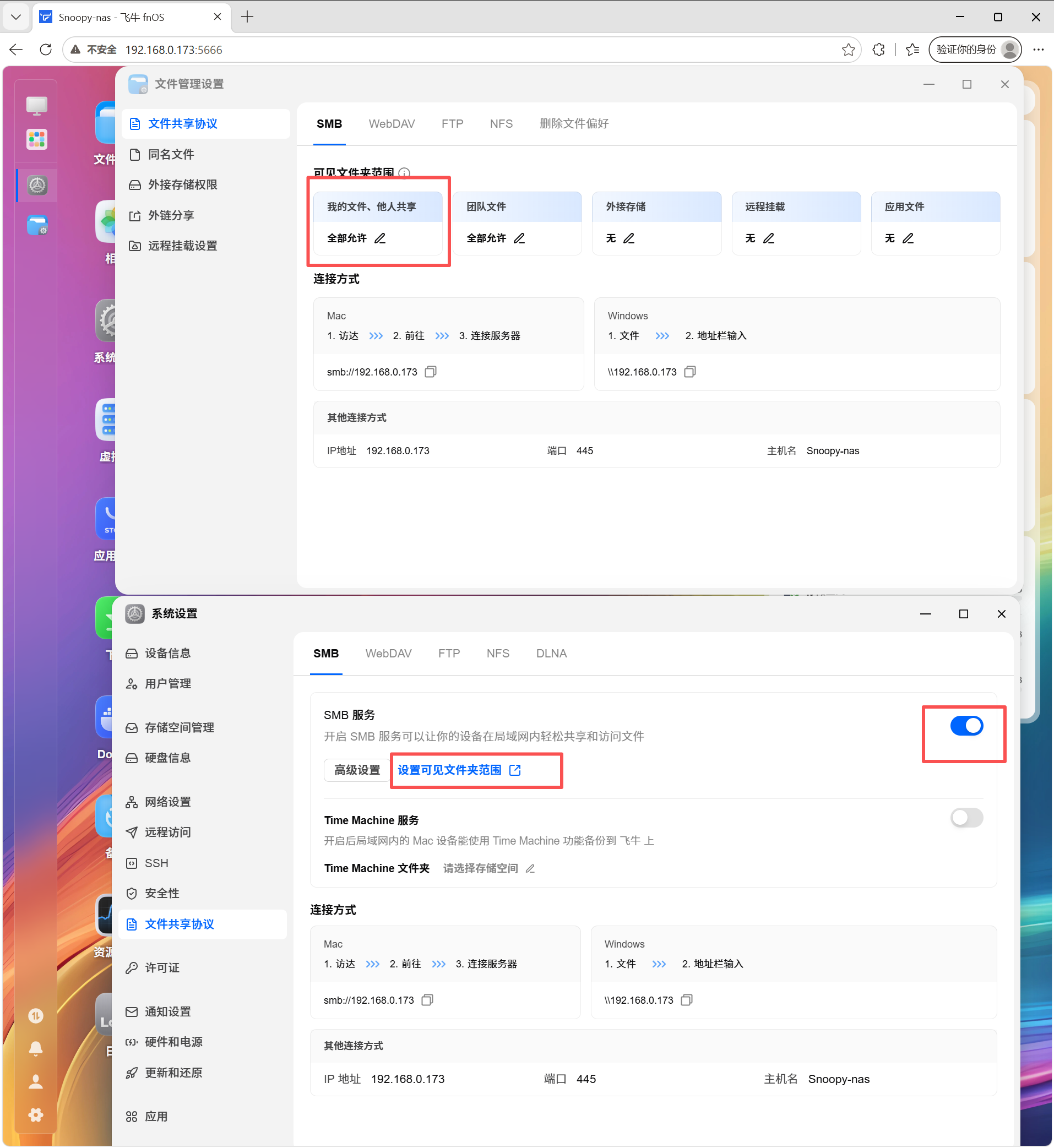This screenshot has height=1148, width=1054.
Task: Open 网络设置 sidebar item
Action: coord(203,802)
